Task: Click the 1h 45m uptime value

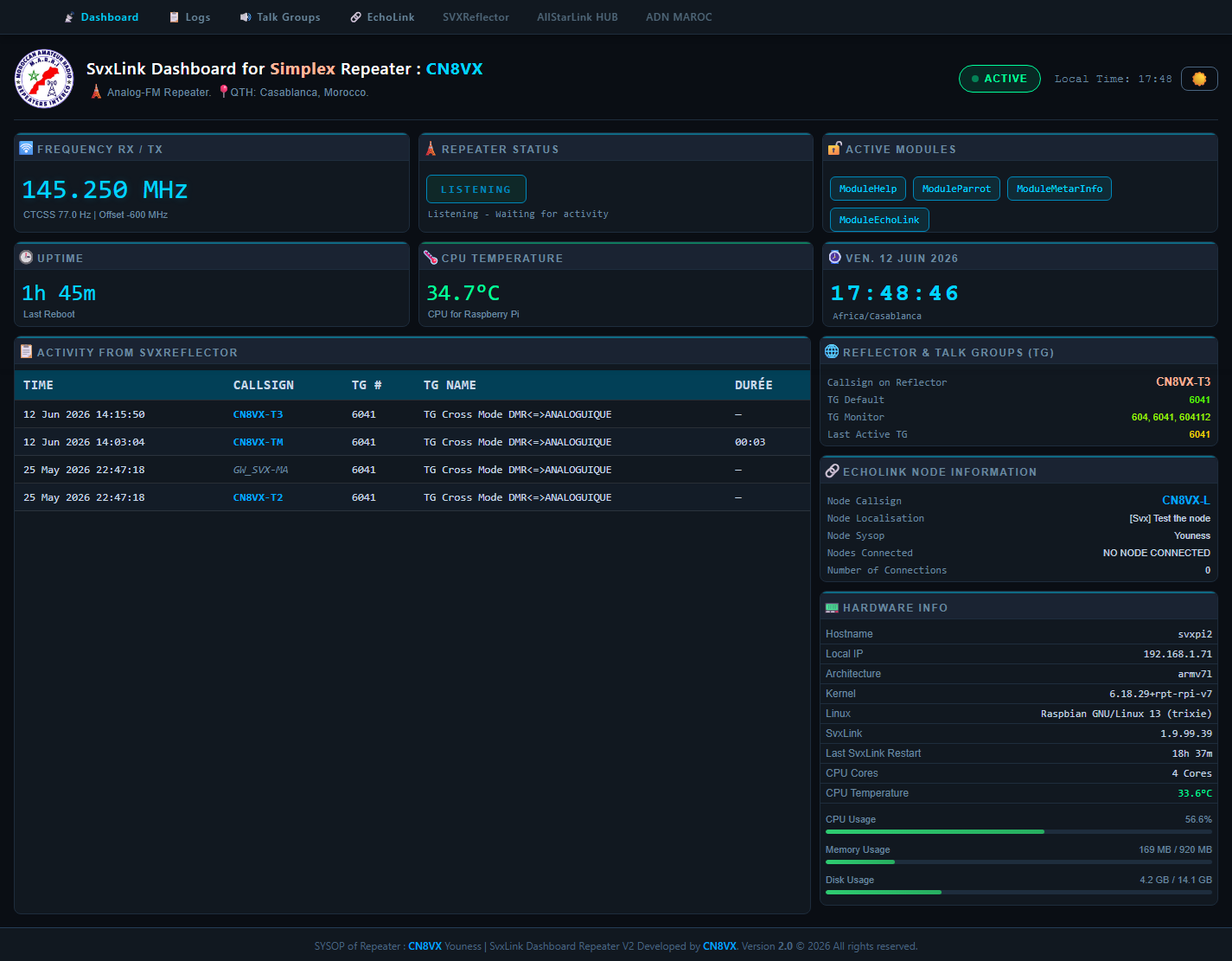Action: [59, 293]
